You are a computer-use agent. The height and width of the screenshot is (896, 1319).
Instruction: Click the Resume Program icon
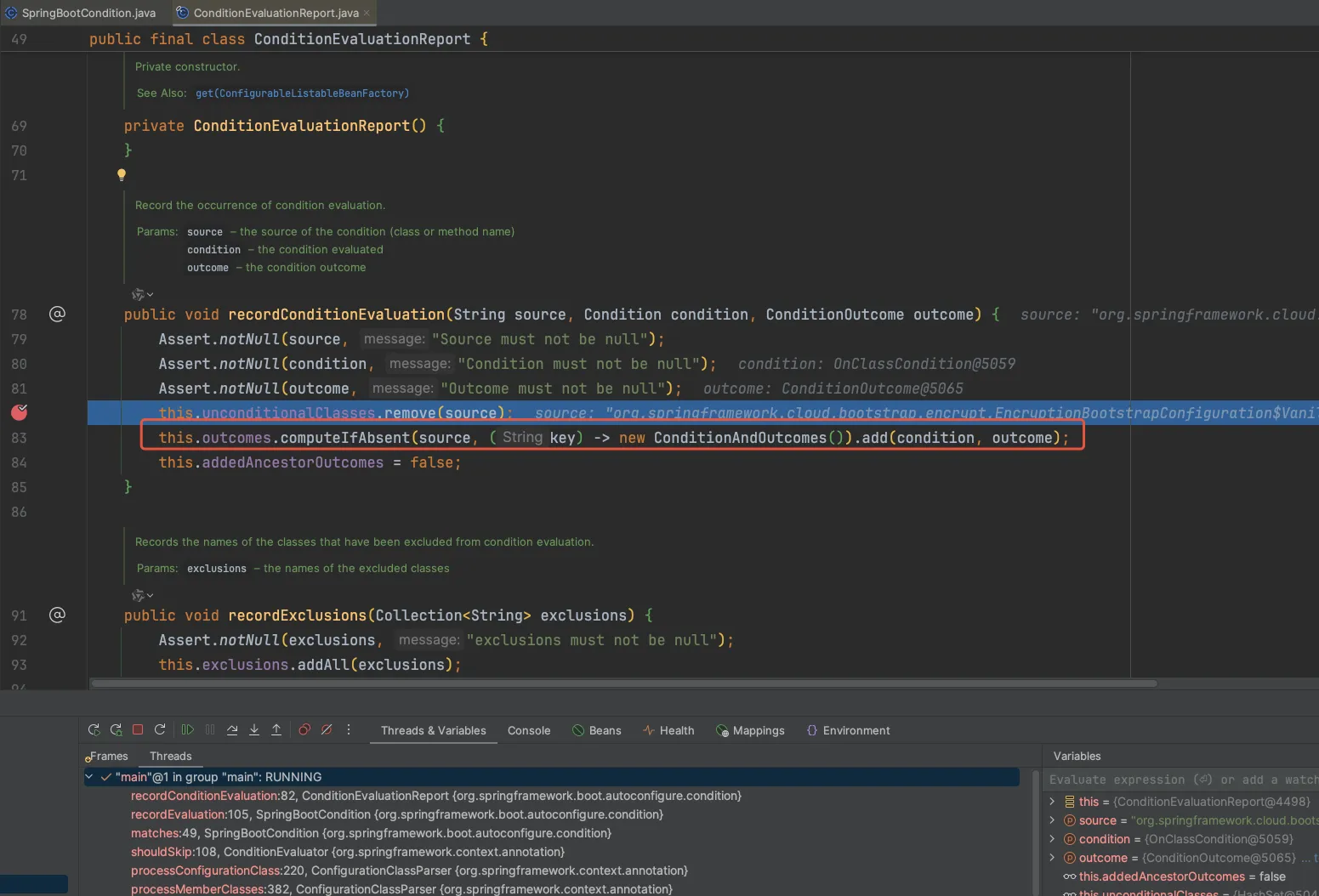pyautogui.click(x=188, y=729)
